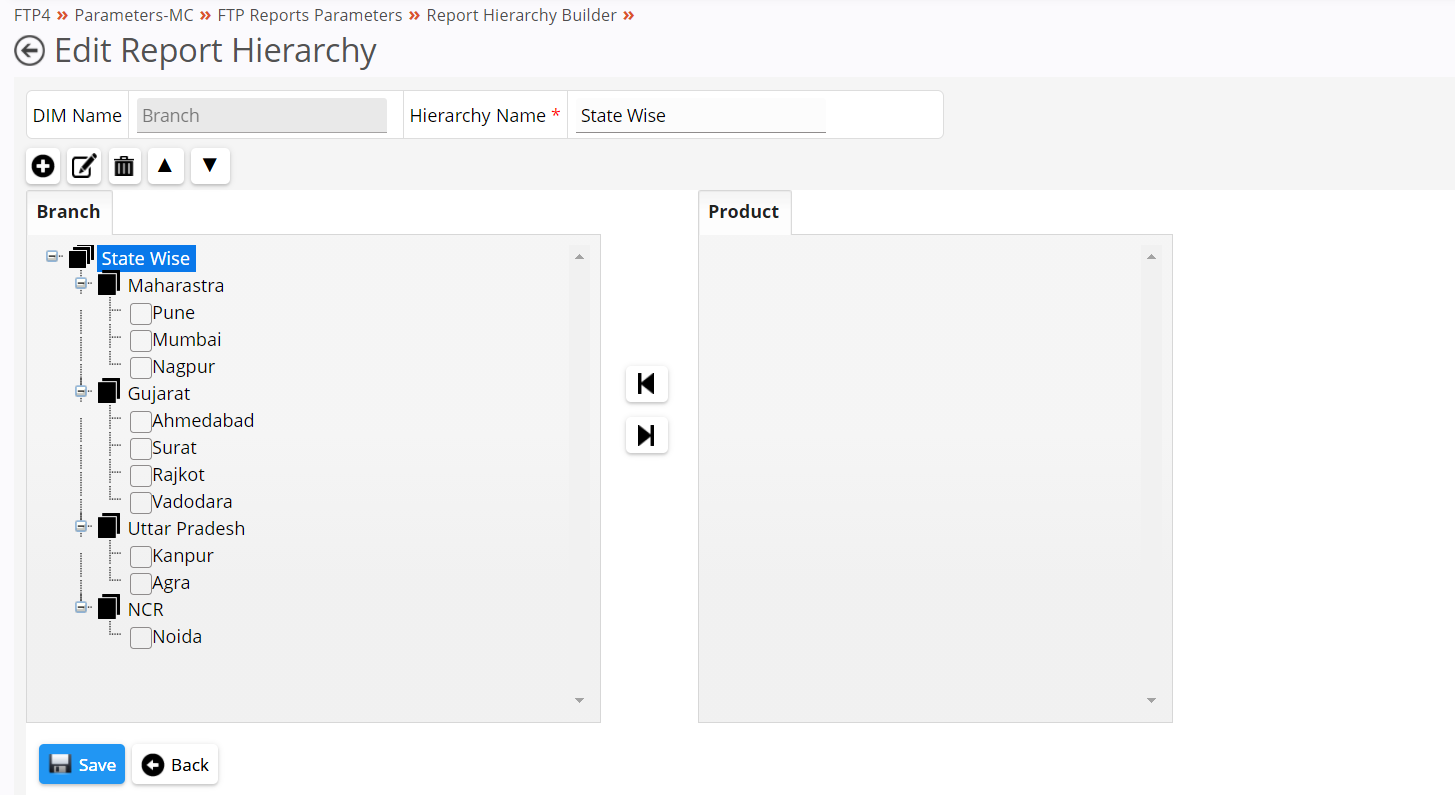The image size is (1455, 795).
Task: Check the Noida checkbox
Action: point(141,637)
